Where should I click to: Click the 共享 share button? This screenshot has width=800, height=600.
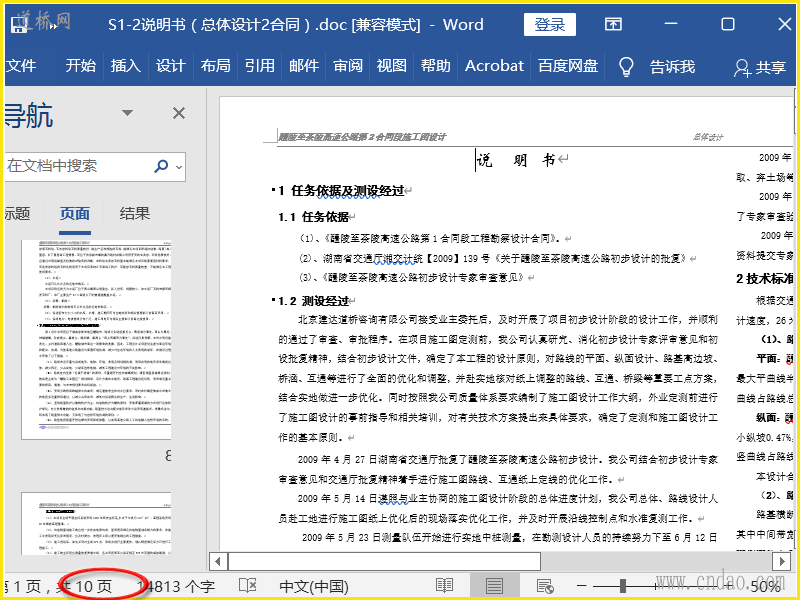[x=760, y=67]
